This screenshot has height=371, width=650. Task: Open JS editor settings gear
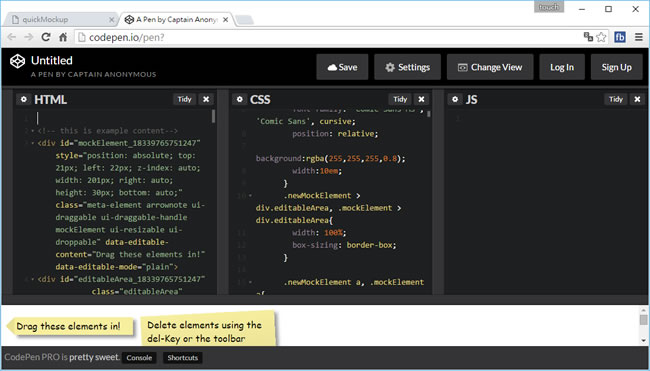point(455,99)
